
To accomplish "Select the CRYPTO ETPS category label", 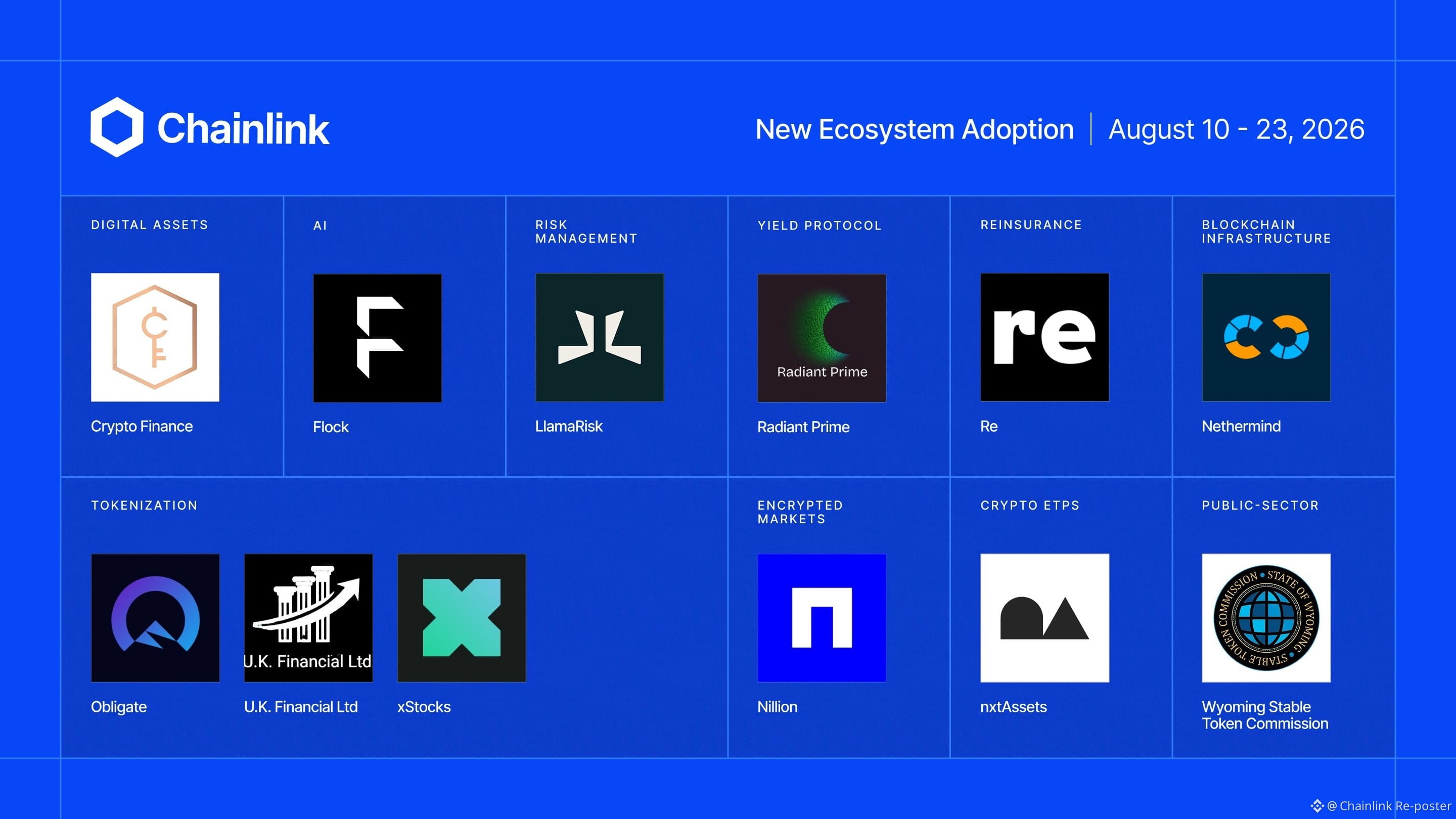I will click(x=1030, y=506).
